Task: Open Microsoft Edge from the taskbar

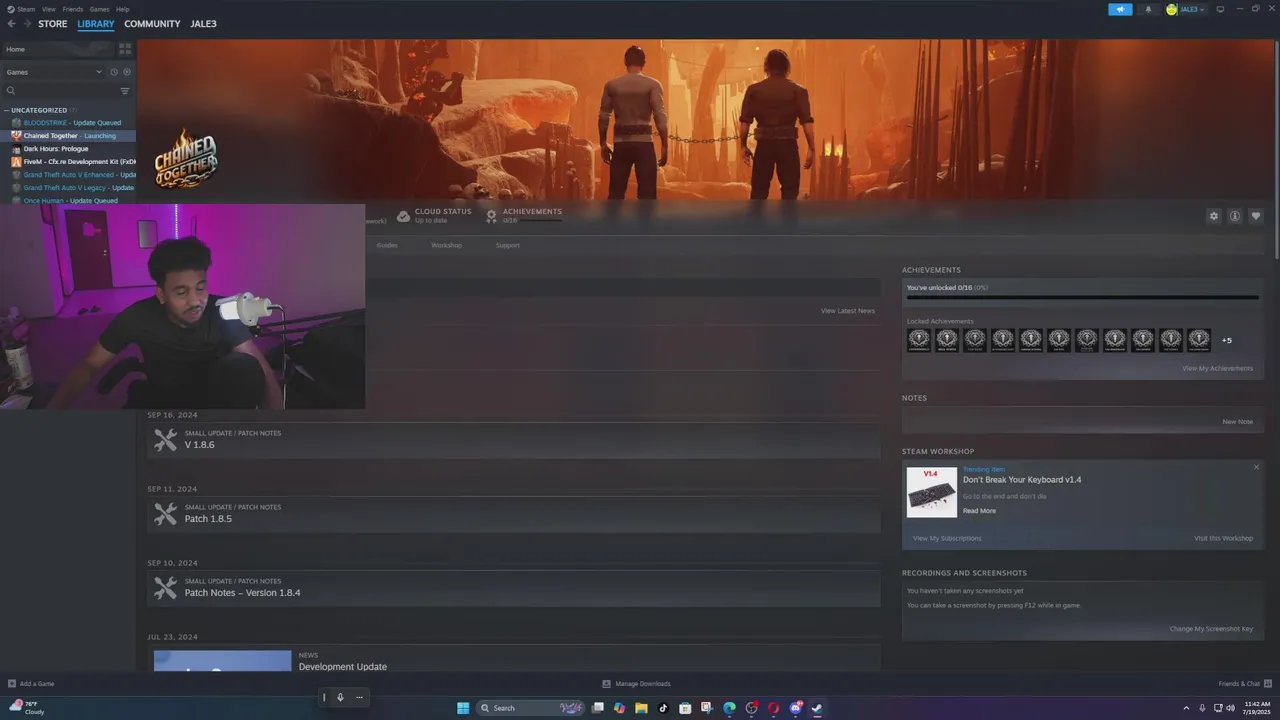Action: coord(729,708)
